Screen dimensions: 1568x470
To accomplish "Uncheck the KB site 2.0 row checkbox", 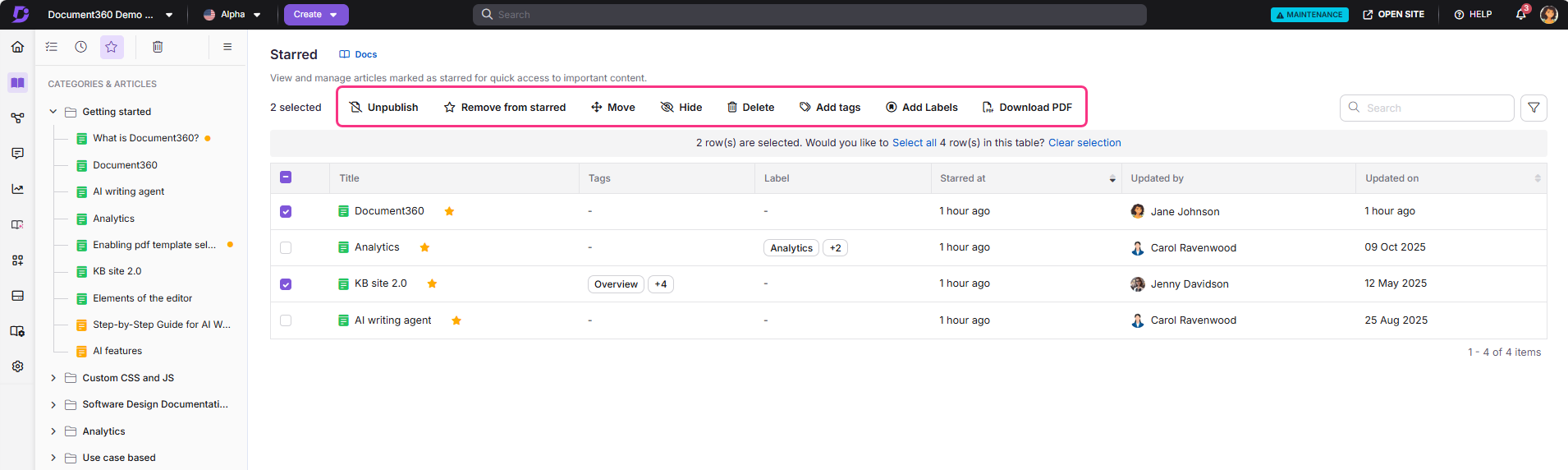I will [x=286, y=284].
